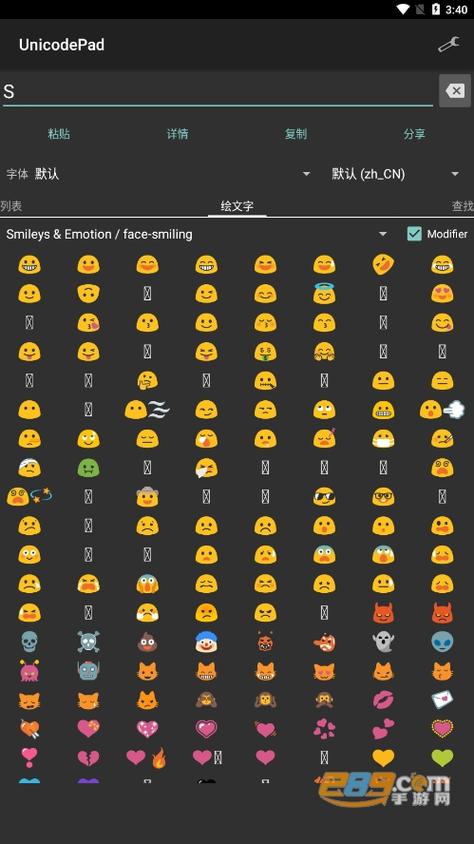Select the smiling face with halo emoji
The width and height of the screenshot is (474, 844).
coord(324,293)
